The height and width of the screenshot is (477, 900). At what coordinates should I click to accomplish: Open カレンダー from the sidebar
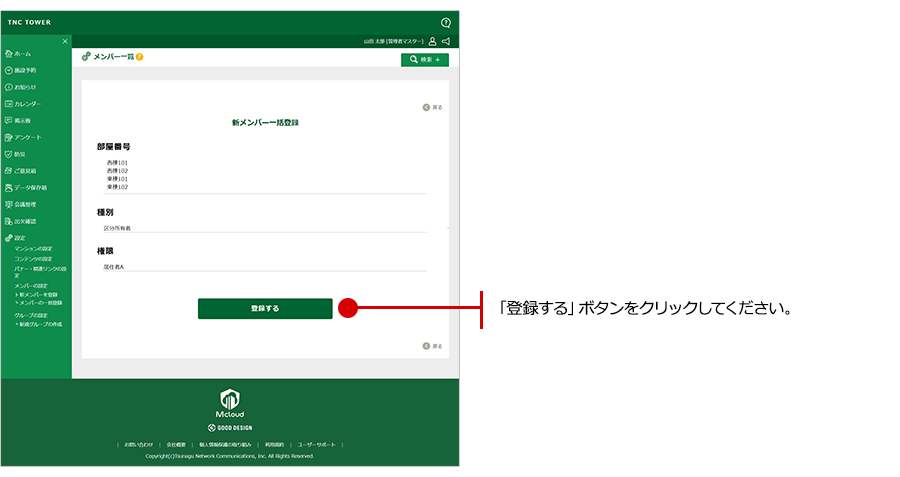point(27,104)
